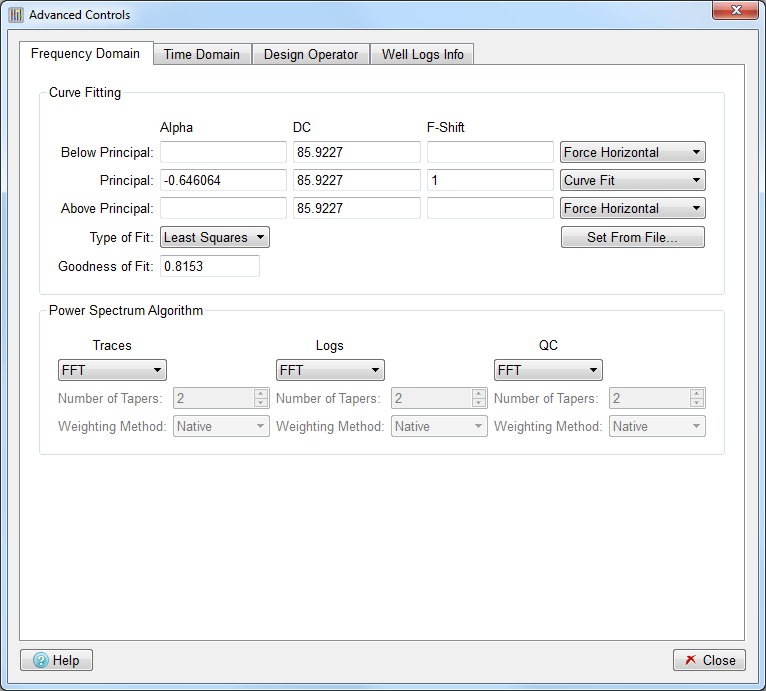Click the Above Principal F-Shift field

point(490,208)
